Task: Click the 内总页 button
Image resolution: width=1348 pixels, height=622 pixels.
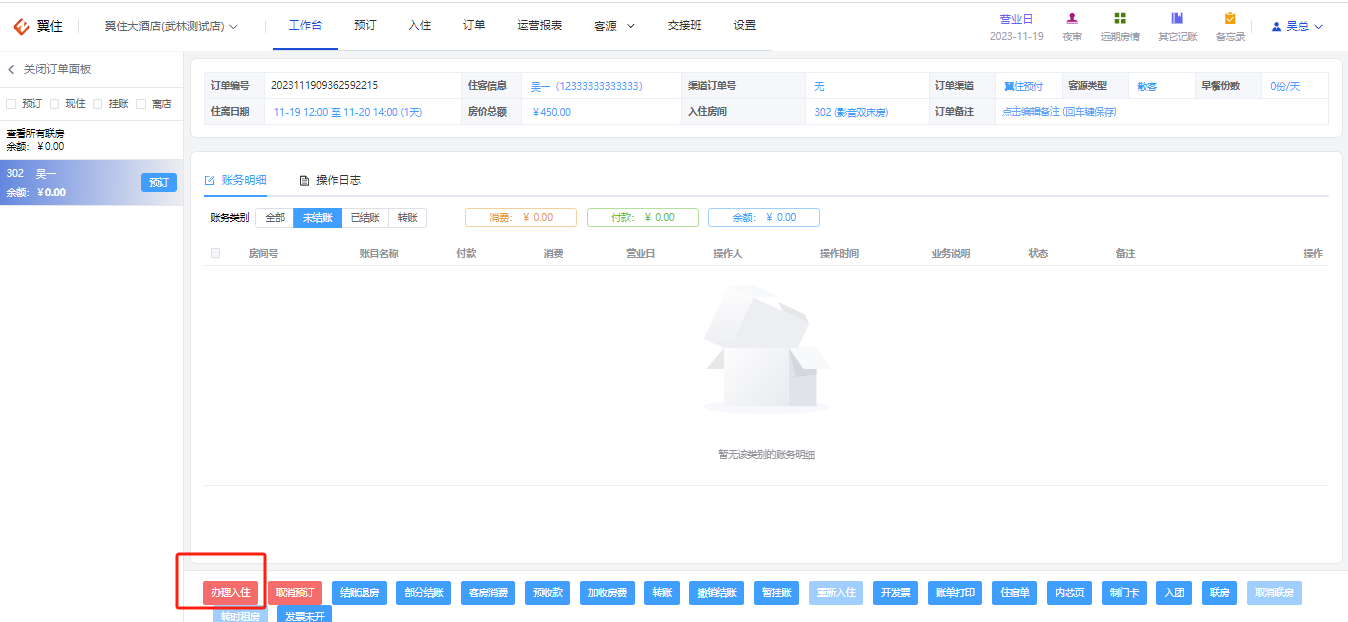Action: [1069, 593]
